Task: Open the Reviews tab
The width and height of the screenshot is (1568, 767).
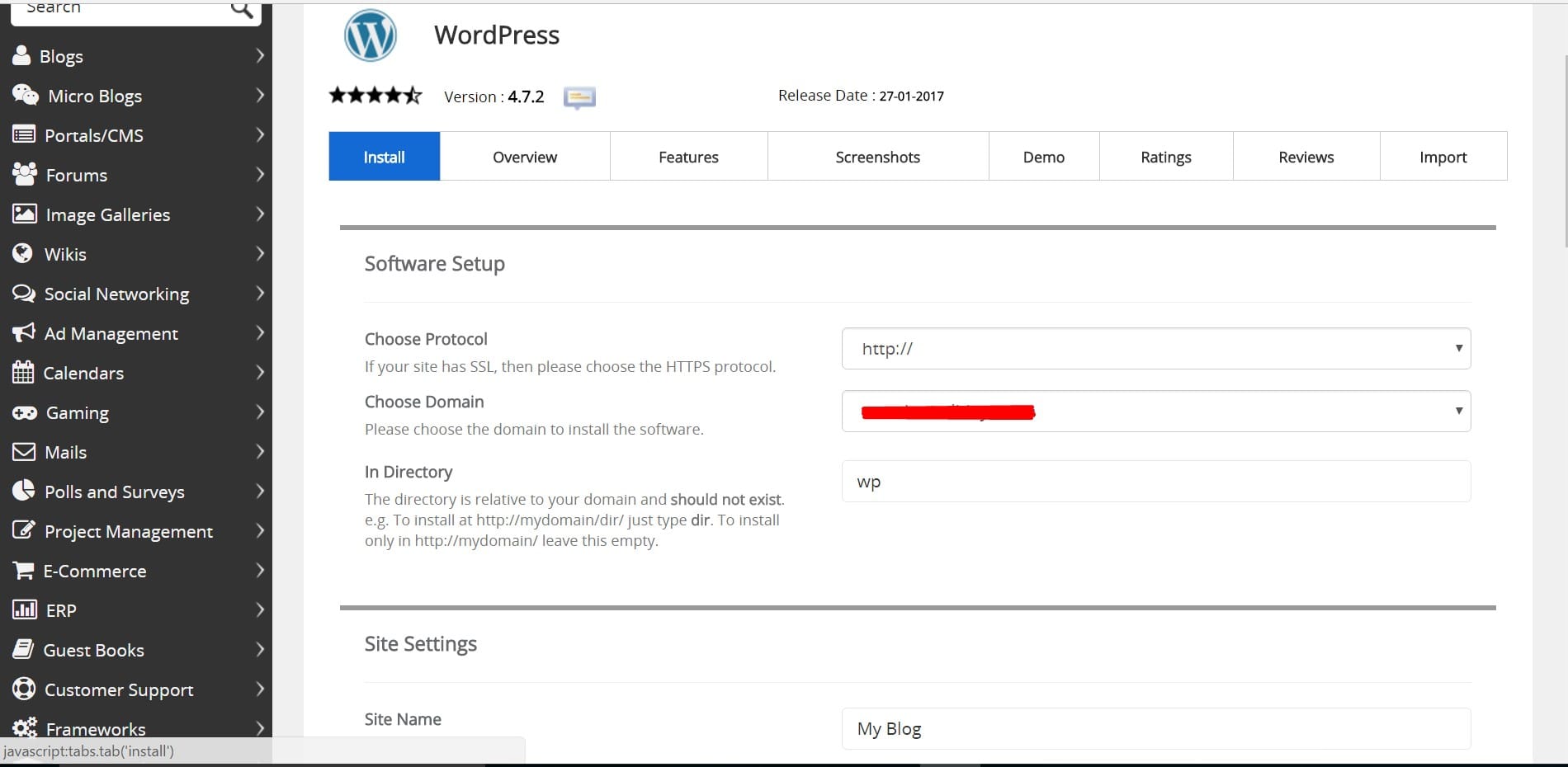Action: click(1306, 156)
